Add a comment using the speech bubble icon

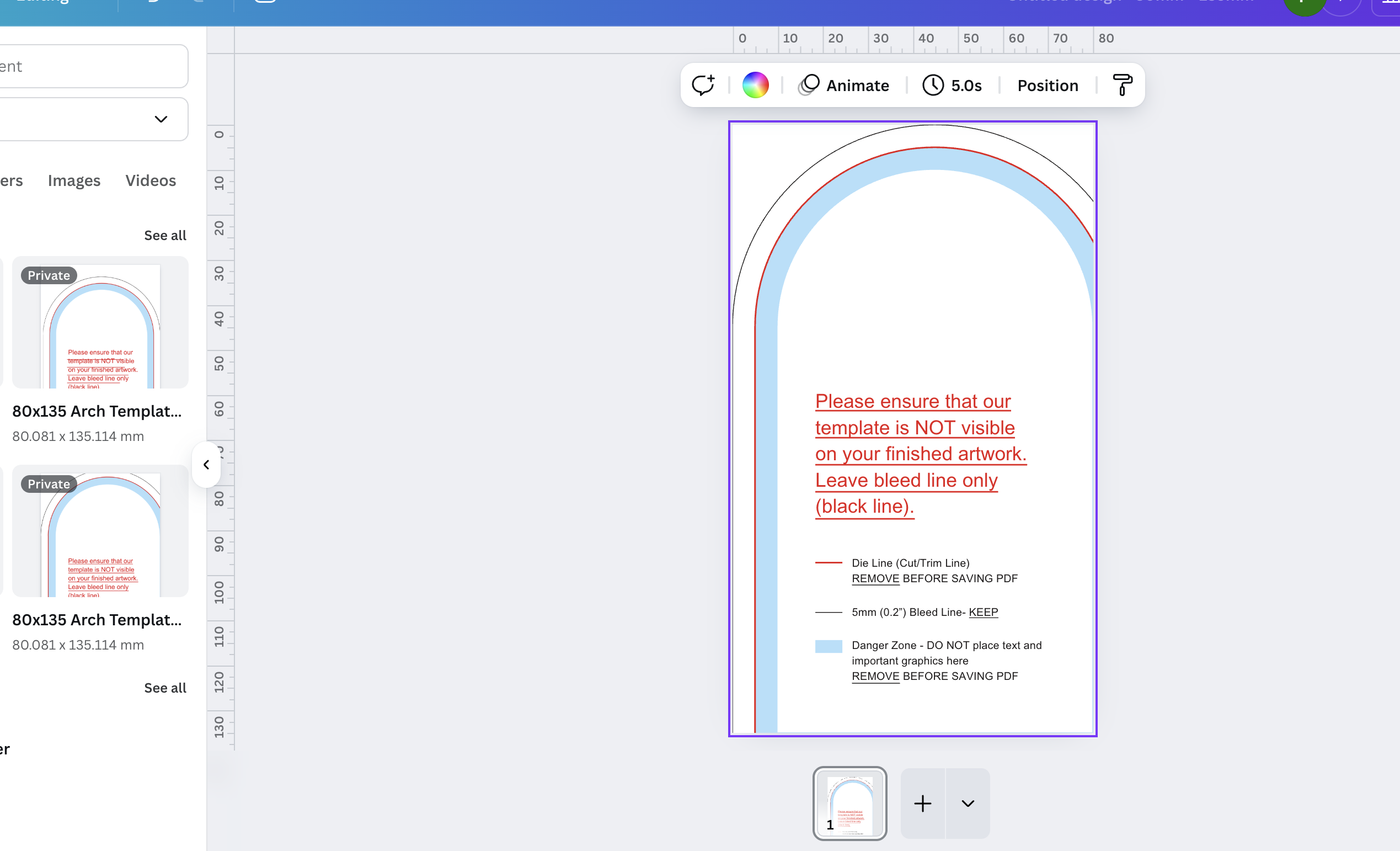pyautogui.click(x=704, y=84)
